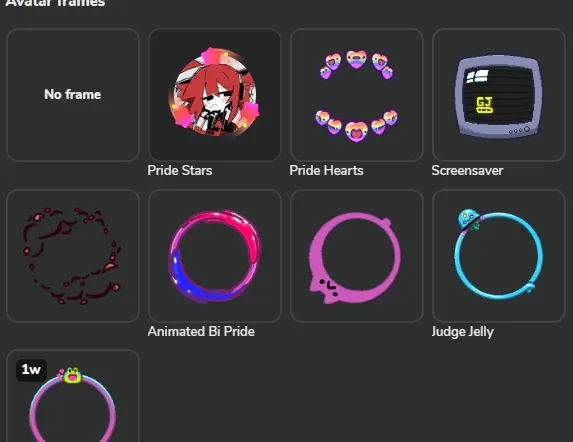Click the Animated Bi Pride label
Image resolution: width=573 pixels, height=442 pixels.
(x=201, y=332)
